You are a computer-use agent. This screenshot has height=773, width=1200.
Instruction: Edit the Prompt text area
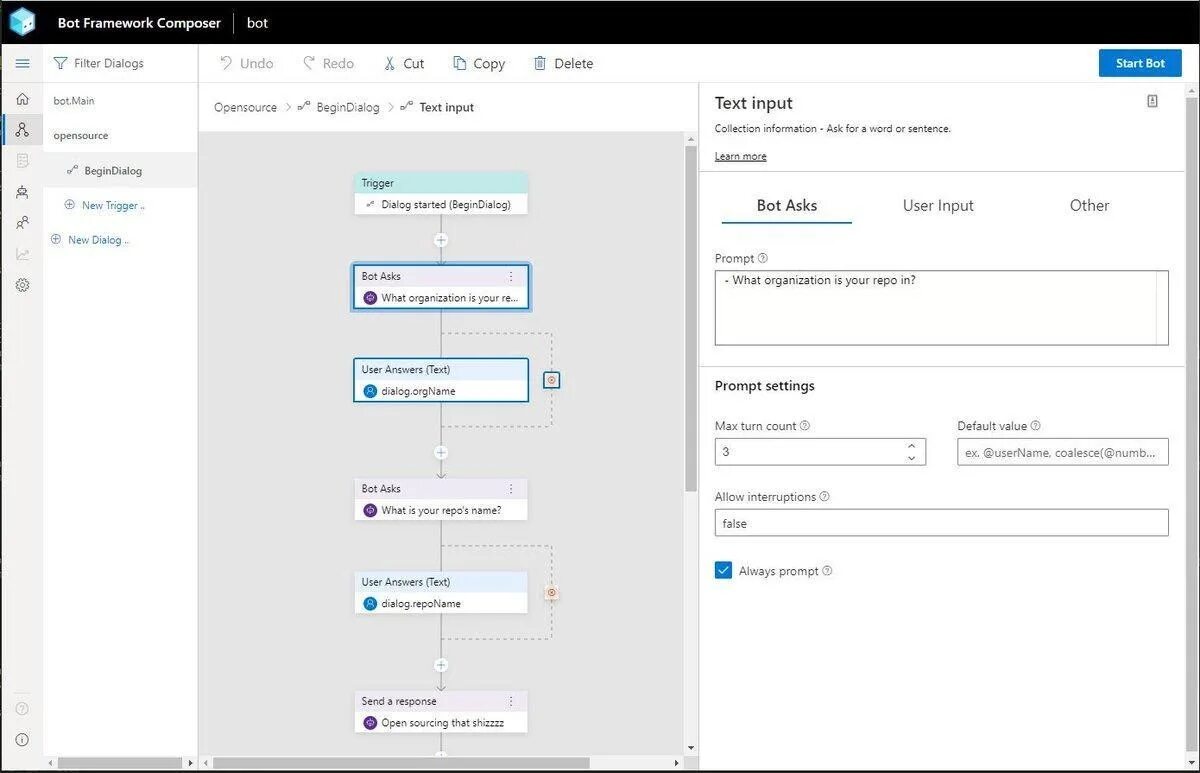click(941, 308)
